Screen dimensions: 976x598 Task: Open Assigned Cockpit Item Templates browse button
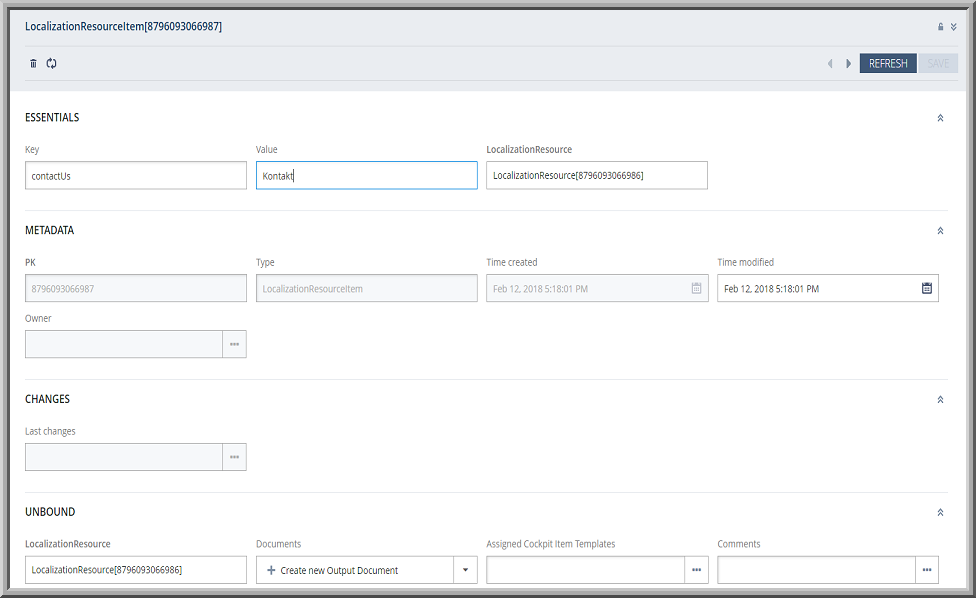[696, 570]
